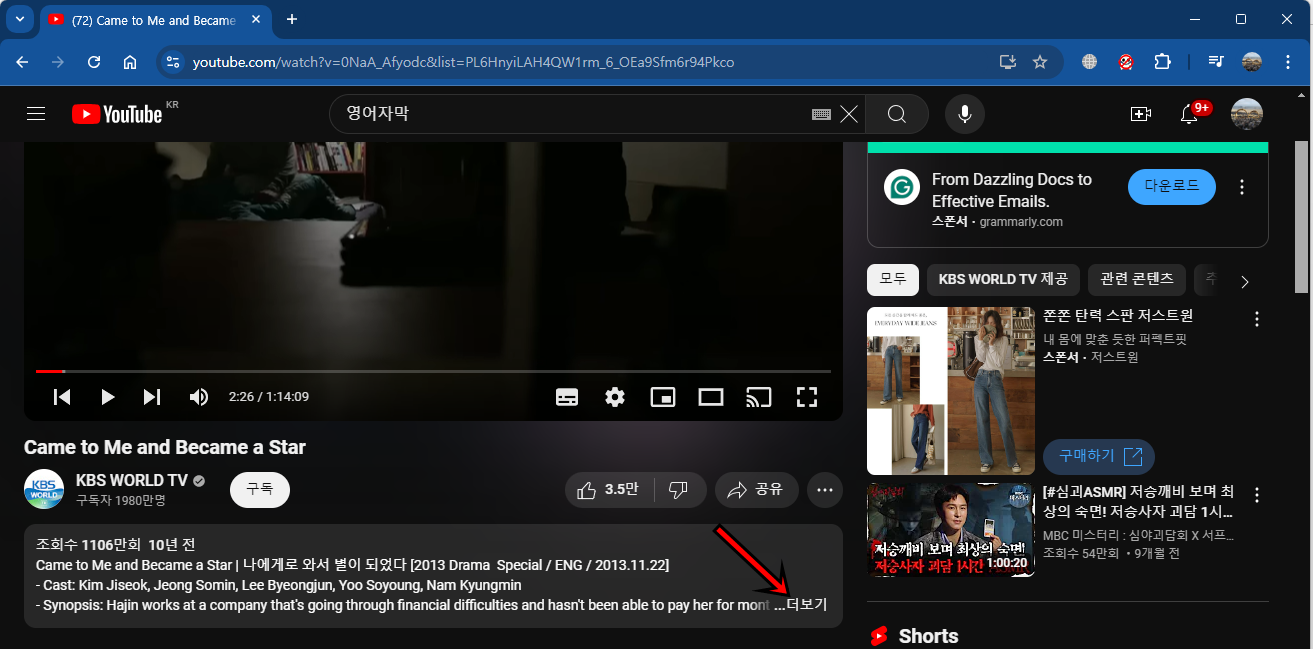
Task: Like the video with 3.5만 likes
Action: [x=610, y=490]
